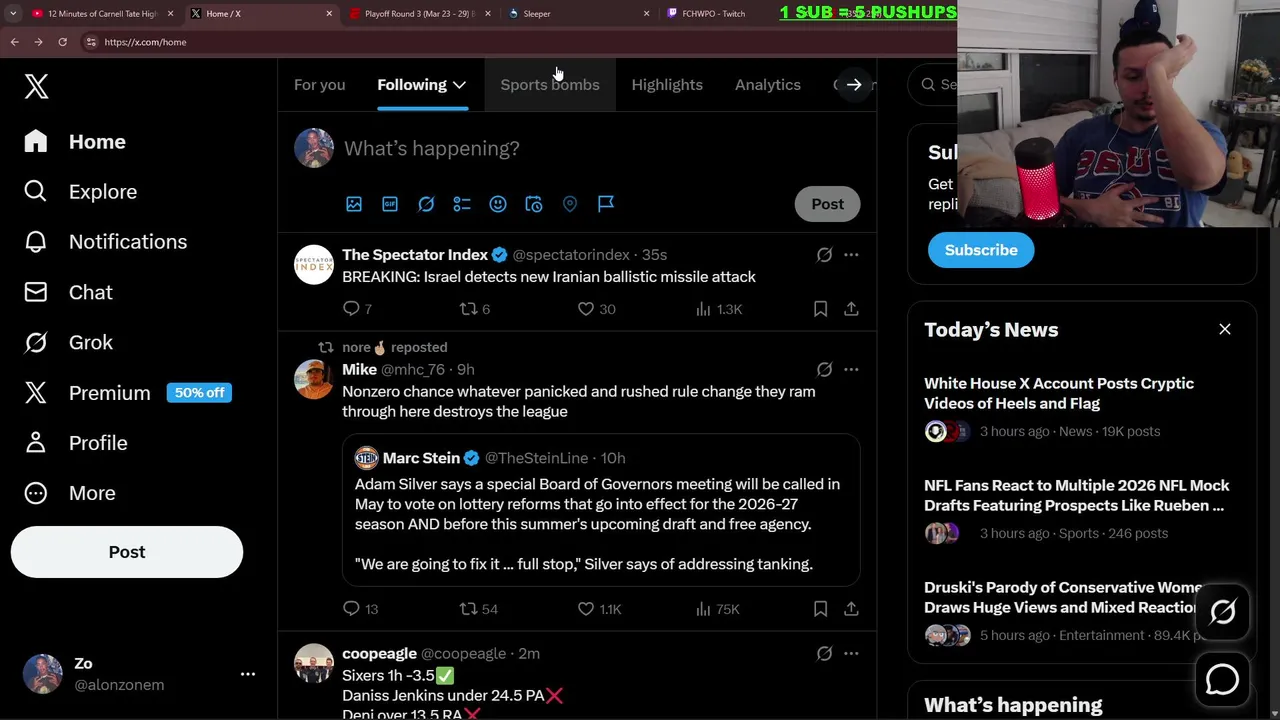Image resolution: width=1280 pixels, height=720 pixels.
Task: Open the Home navigation item
Action: pyautogui.click(x=76, y=142)
